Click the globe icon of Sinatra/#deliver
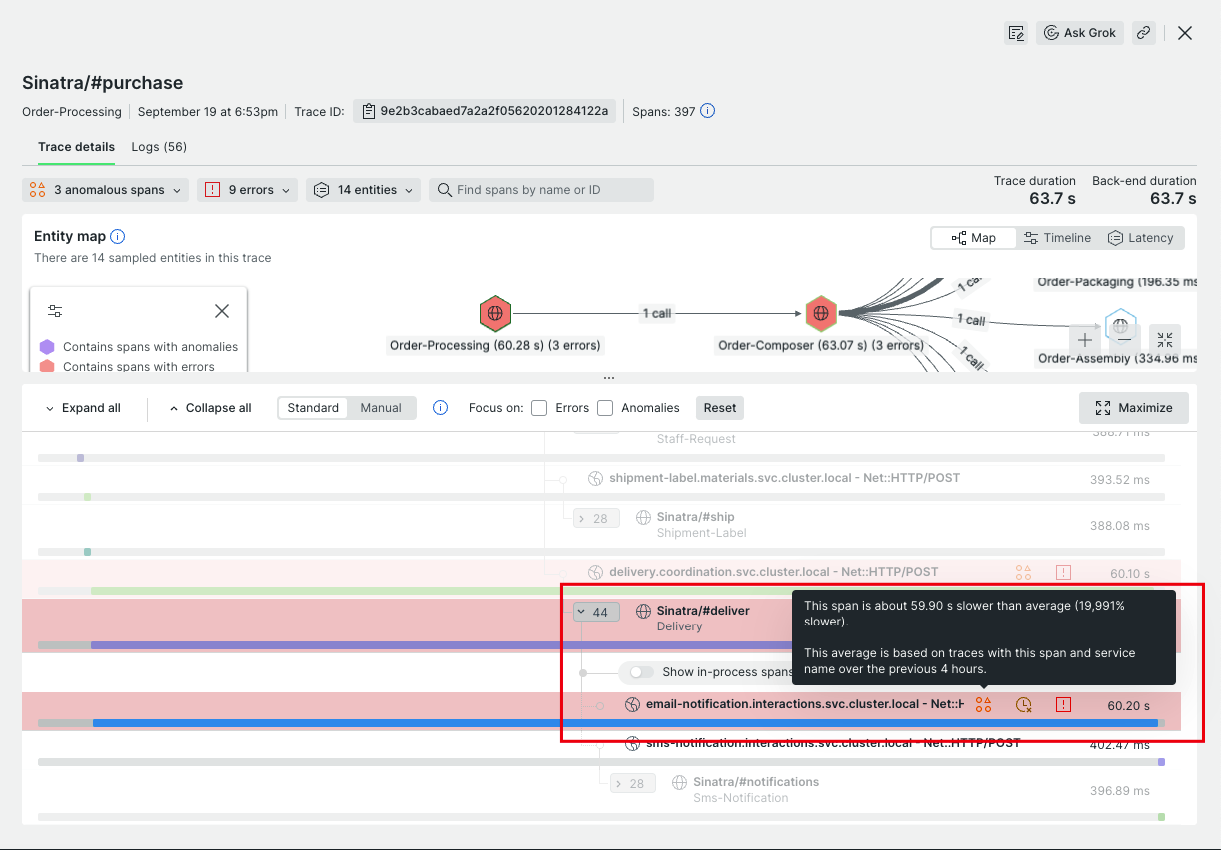 point(644,612)
